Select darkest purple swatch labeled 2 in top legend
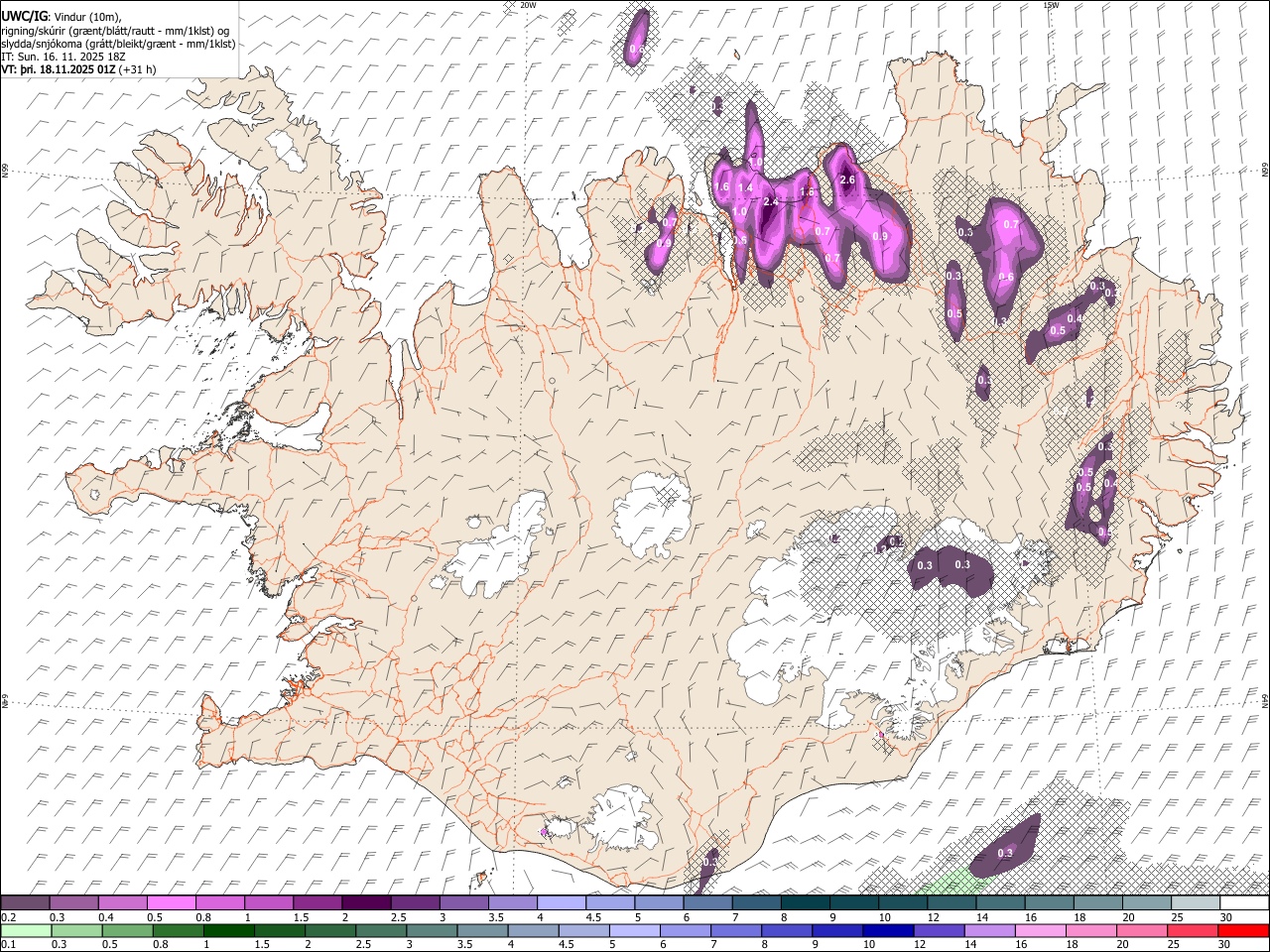The width and height of the screenshot is (1270, 952). tap(365, 903)
